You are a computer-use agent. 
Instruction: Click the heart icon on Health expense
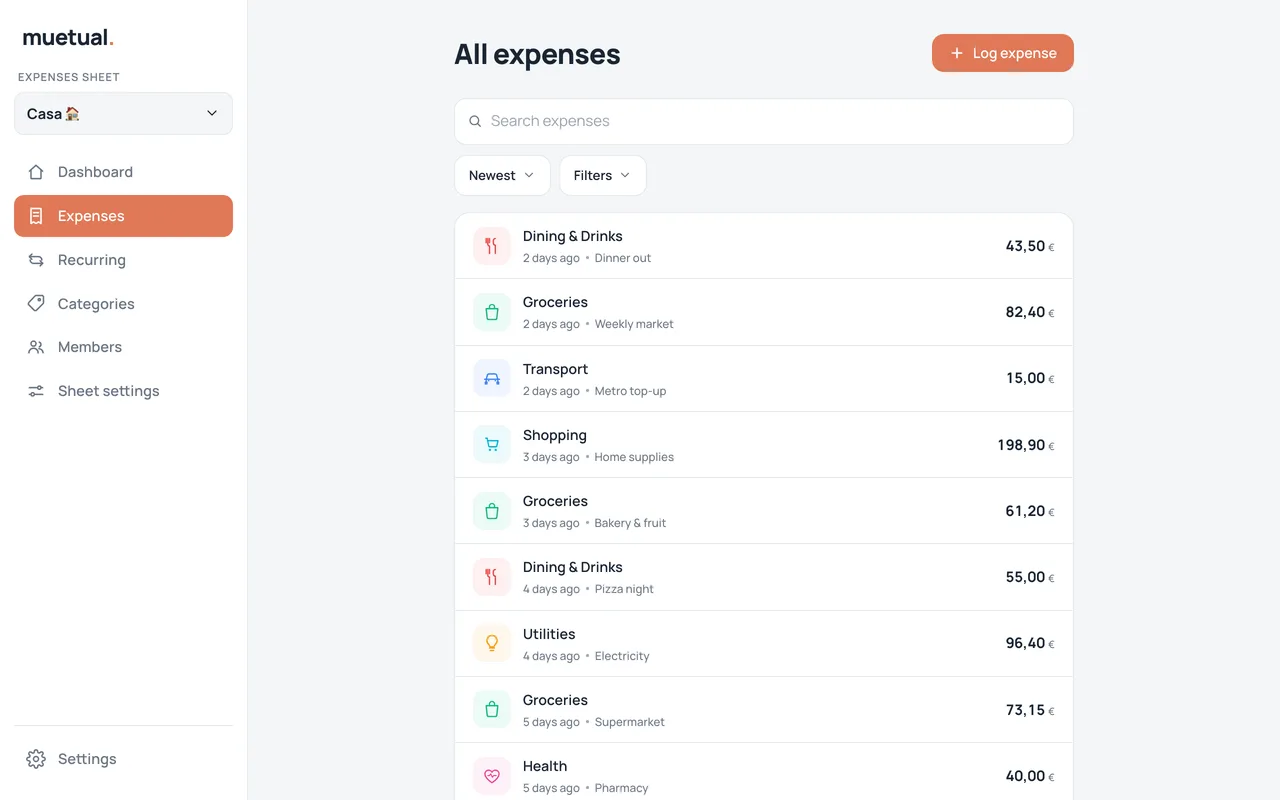coord(491,776)
